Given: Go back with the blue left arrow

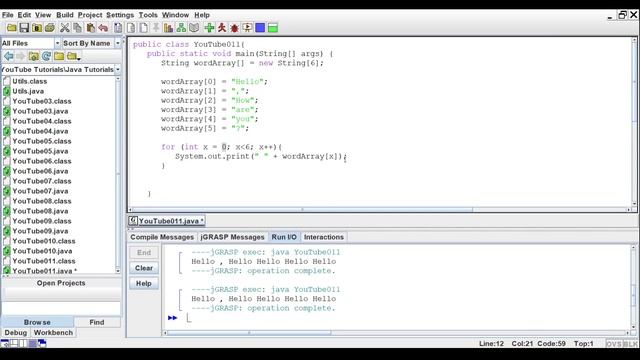Looking at the screenshot, I should pos(8,56).
